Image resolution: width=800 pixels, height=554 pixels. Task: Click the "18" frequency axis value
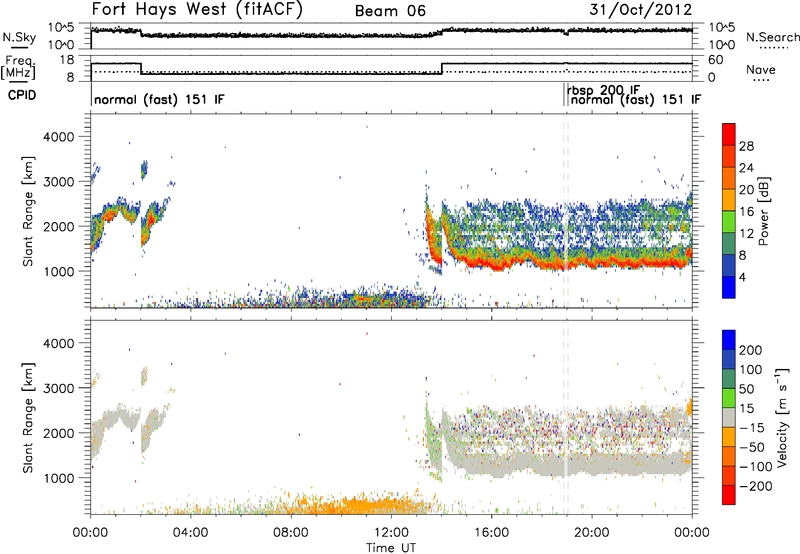point(66,60)
